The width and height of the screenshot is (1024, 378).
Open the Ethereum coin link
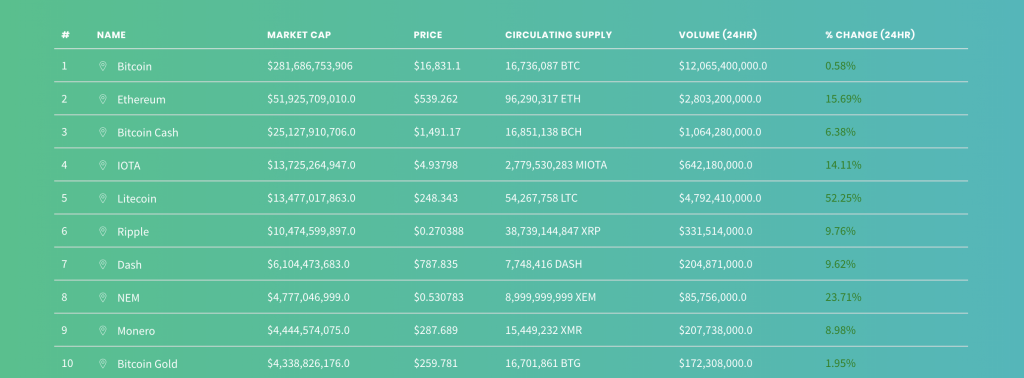(x=141, y=99)
